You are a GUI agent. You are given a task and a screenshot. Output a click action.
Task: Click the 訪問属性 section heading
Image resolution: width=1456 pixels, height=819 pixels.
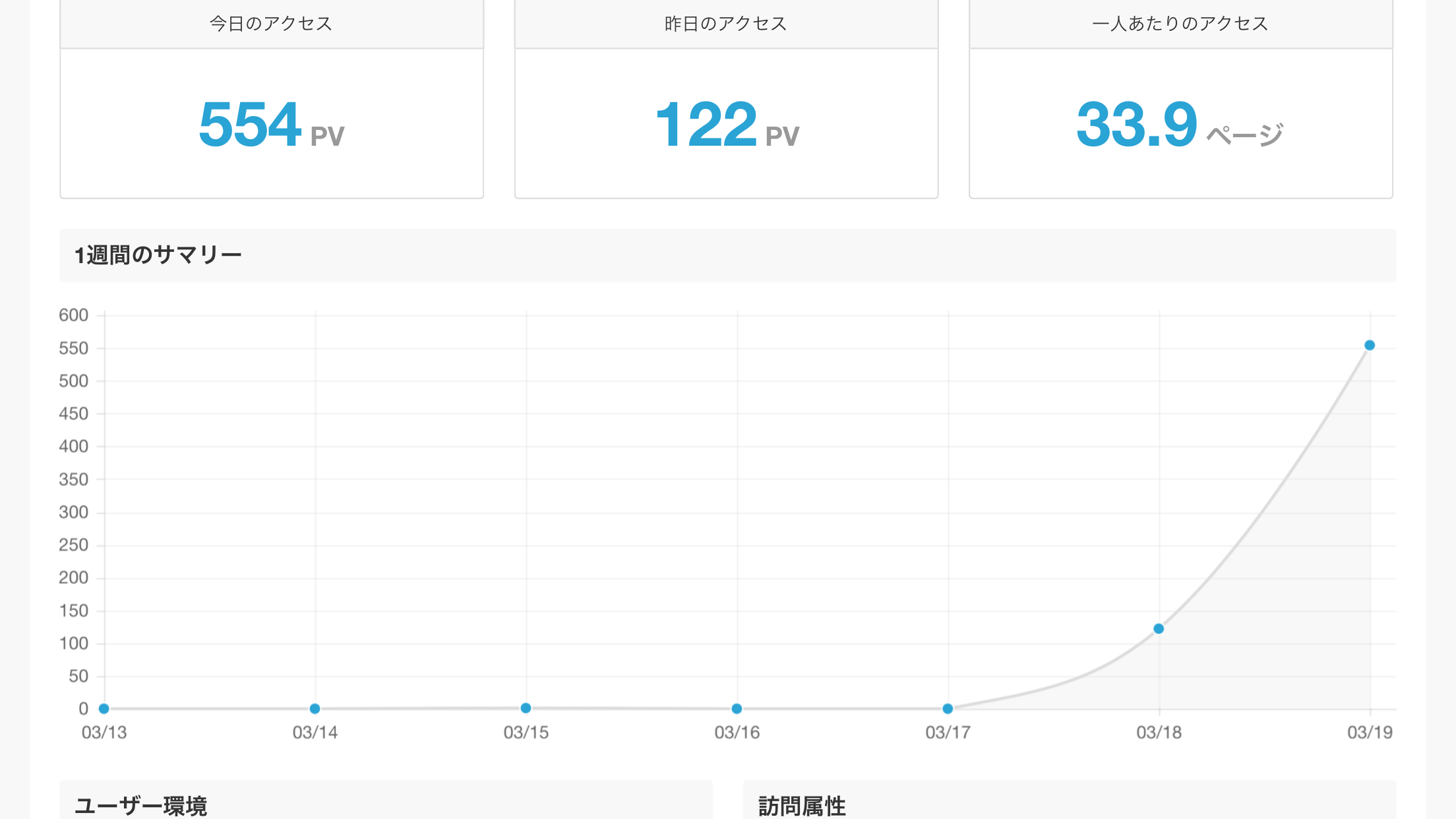802,805
